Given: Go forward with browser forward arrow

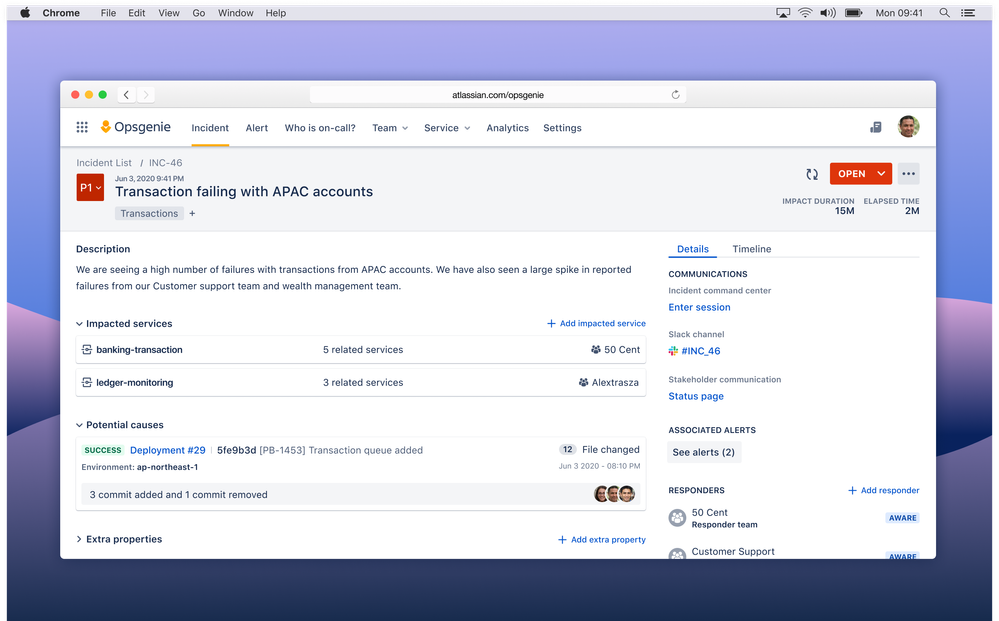Looking at the screenshot, I should [146, 95].
